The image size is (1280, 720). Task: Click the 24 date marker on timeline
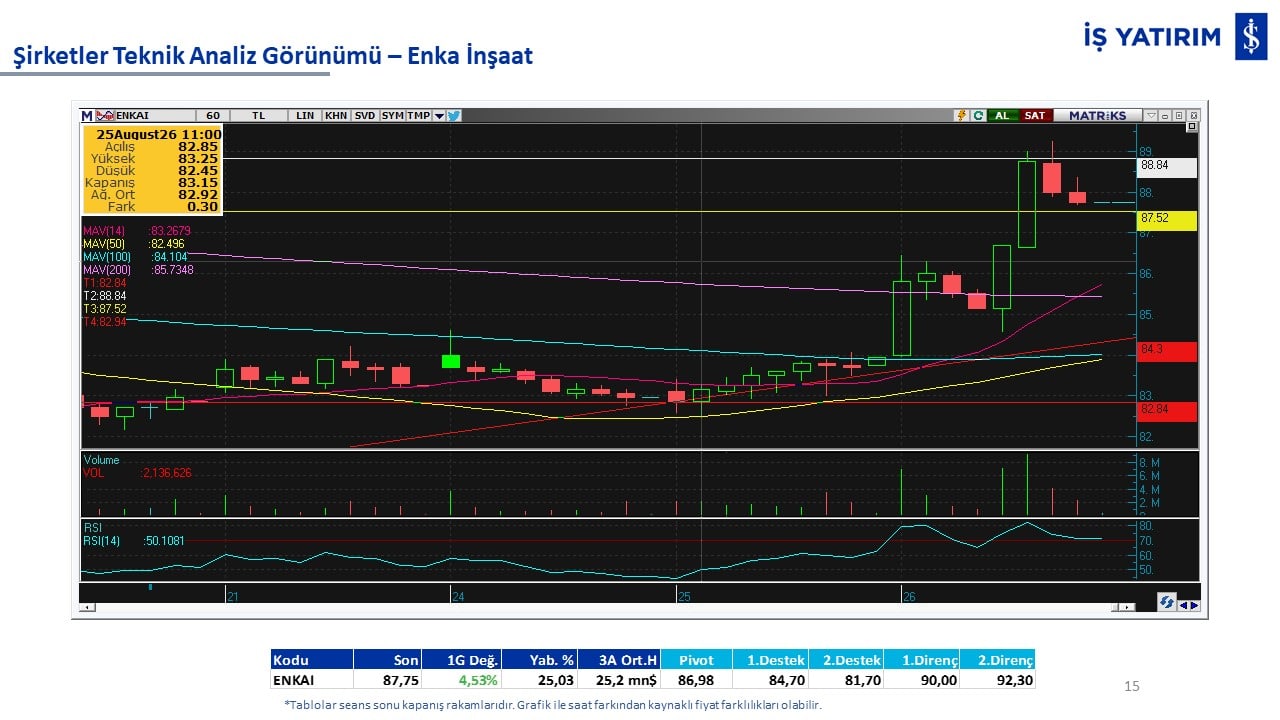point(458,597)
